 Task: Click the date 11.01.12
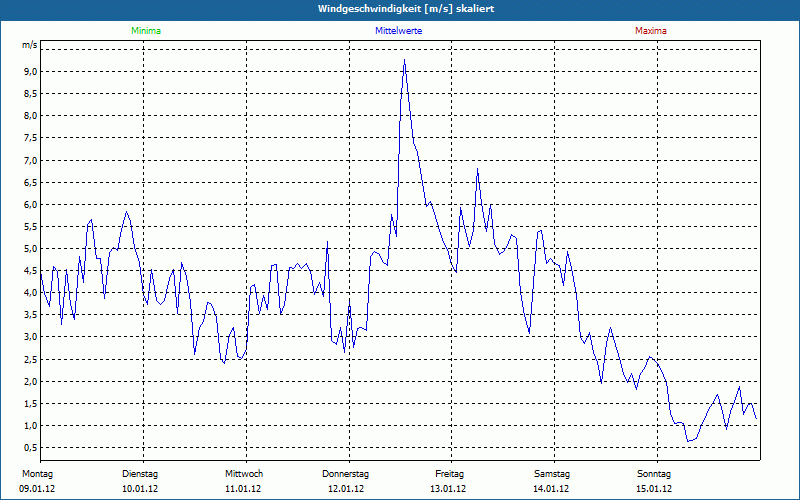point(243,489)
